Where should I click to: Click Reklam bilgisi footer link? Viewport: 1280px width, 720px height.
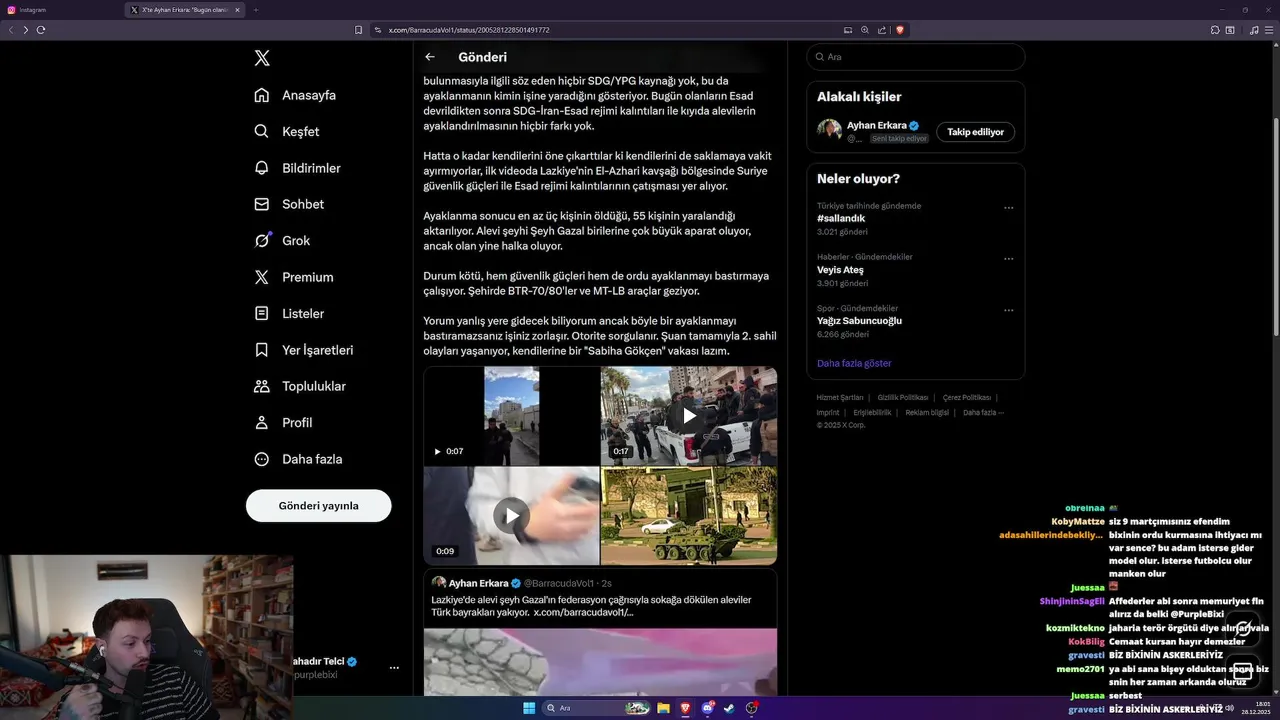pyautogui.click(x=927, y=413)
